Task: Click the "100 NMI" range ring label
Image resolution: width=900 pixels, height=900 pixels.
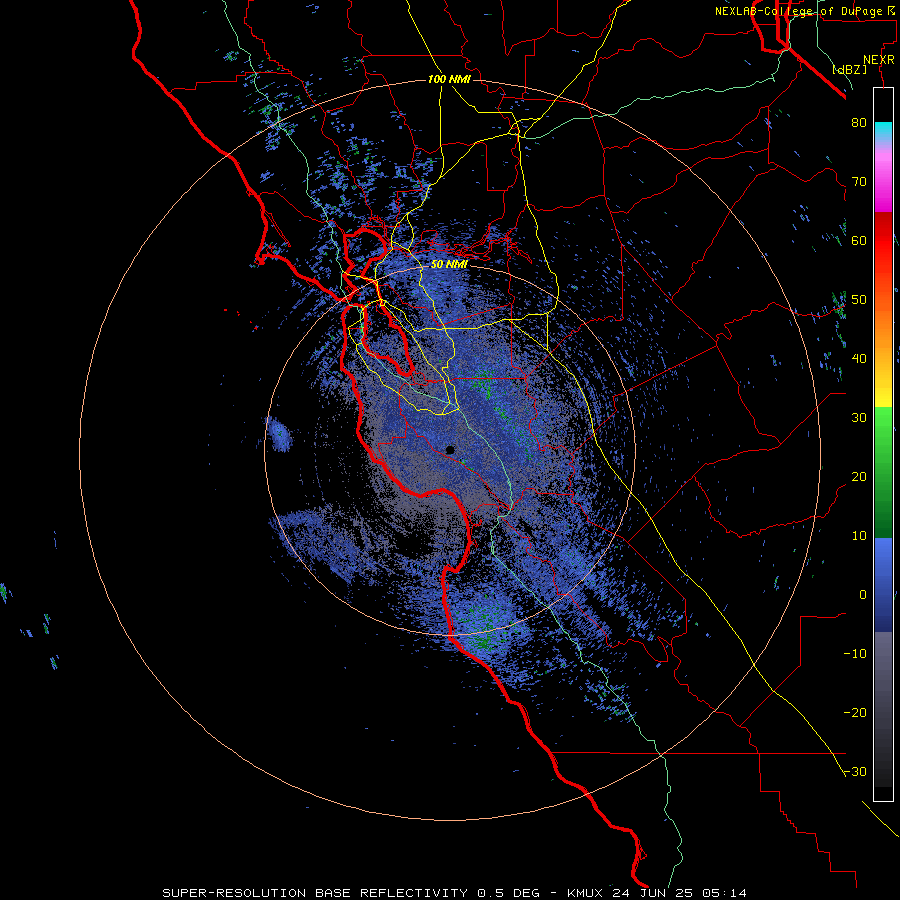Action: click(x=449, y=79)
